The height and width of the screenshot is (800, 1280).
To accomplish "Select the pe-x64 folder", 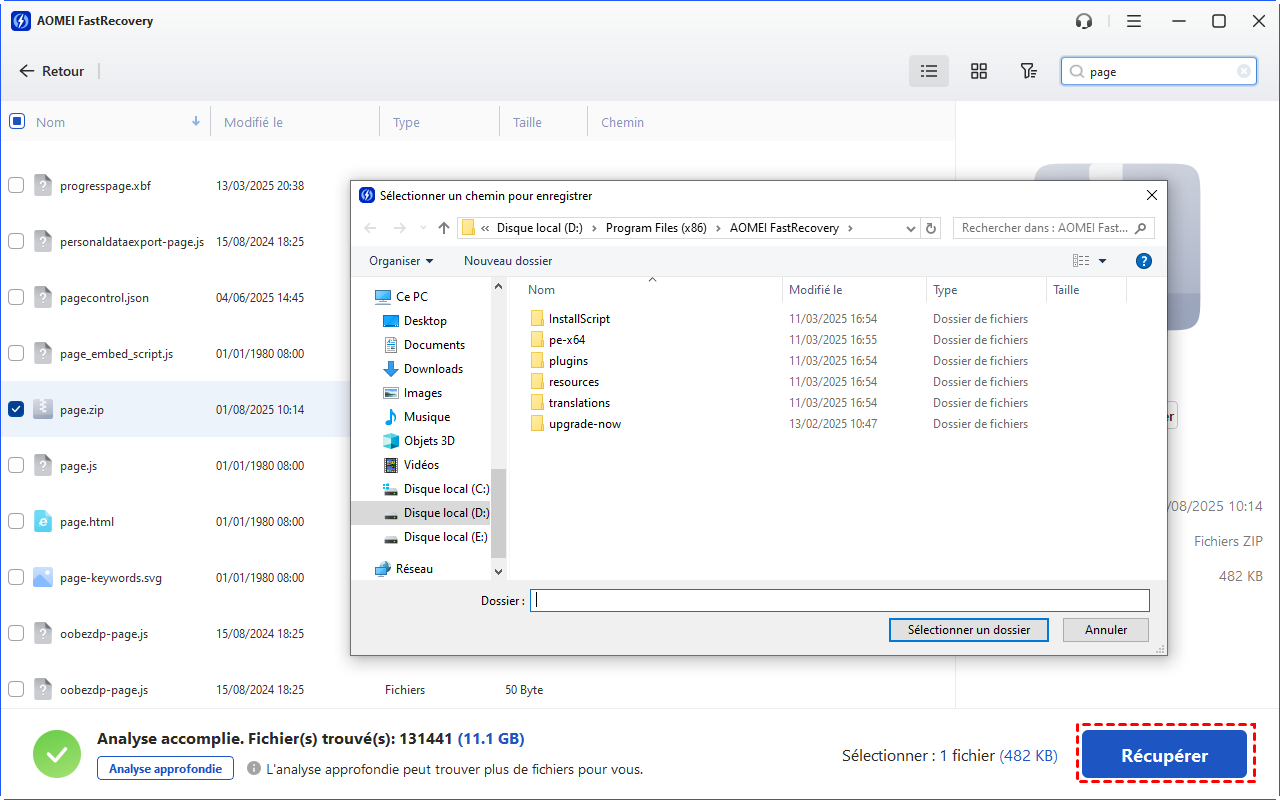I will (x=567, y=340).
